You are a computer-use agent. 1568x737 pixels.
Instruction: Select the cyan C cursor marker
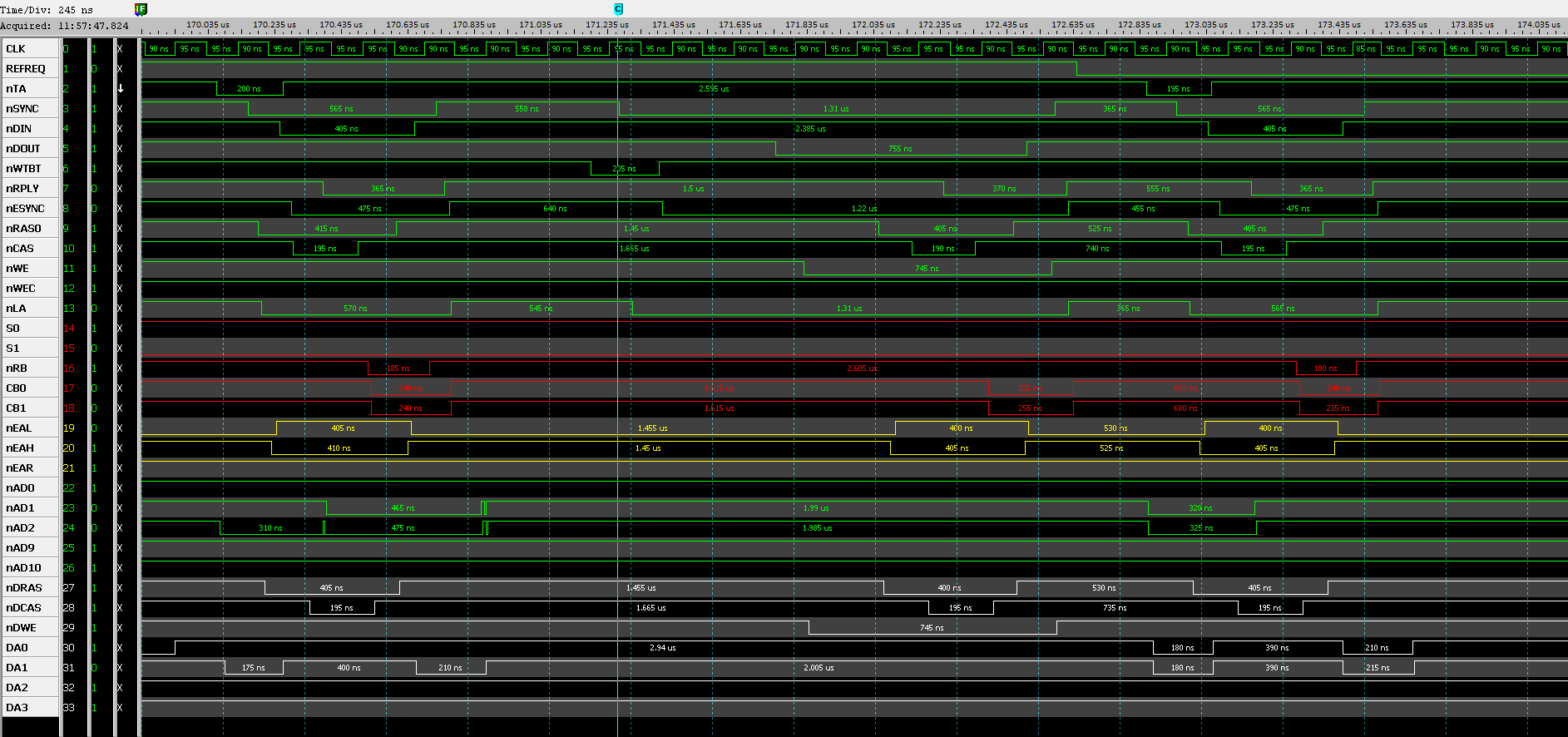pos(618,9)
